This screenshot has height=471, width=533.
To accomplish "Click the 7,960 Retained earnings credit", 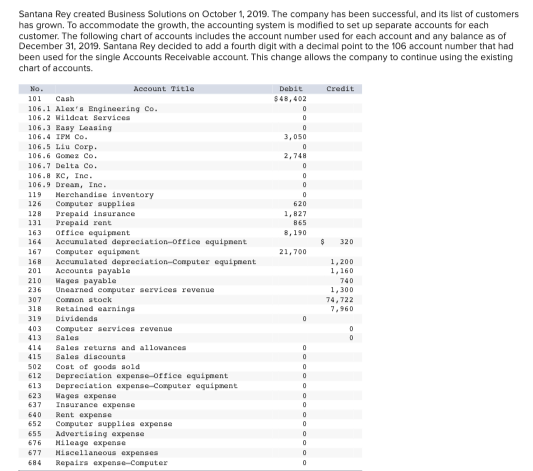I will [x=342, y=309].
